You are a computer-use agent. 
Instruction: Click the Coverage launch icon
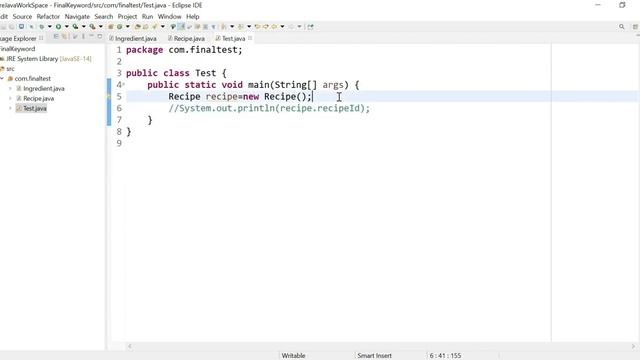(76, 27)
